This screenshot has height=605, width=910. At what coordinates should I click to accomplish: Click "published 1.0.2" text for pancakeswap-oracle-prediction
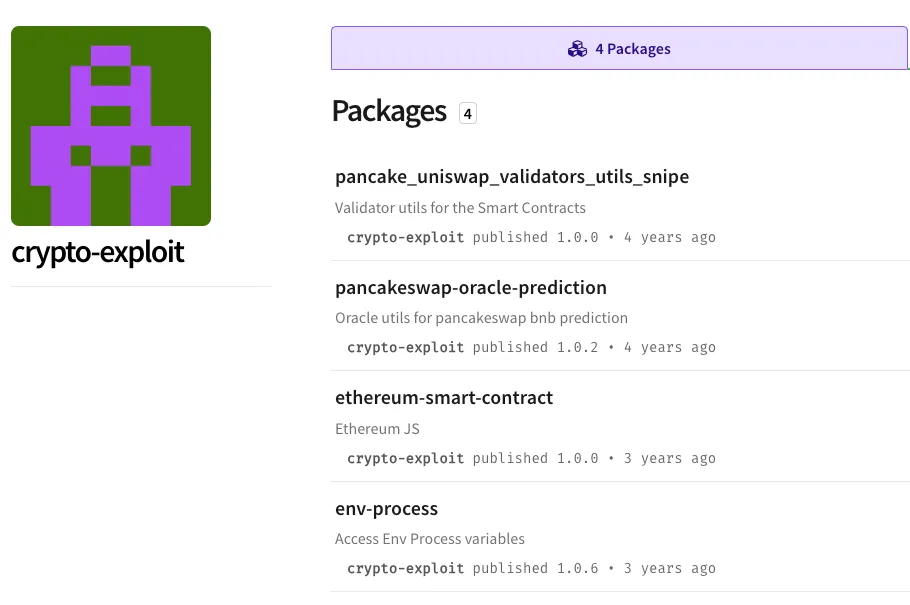click(x=535, y=348)
